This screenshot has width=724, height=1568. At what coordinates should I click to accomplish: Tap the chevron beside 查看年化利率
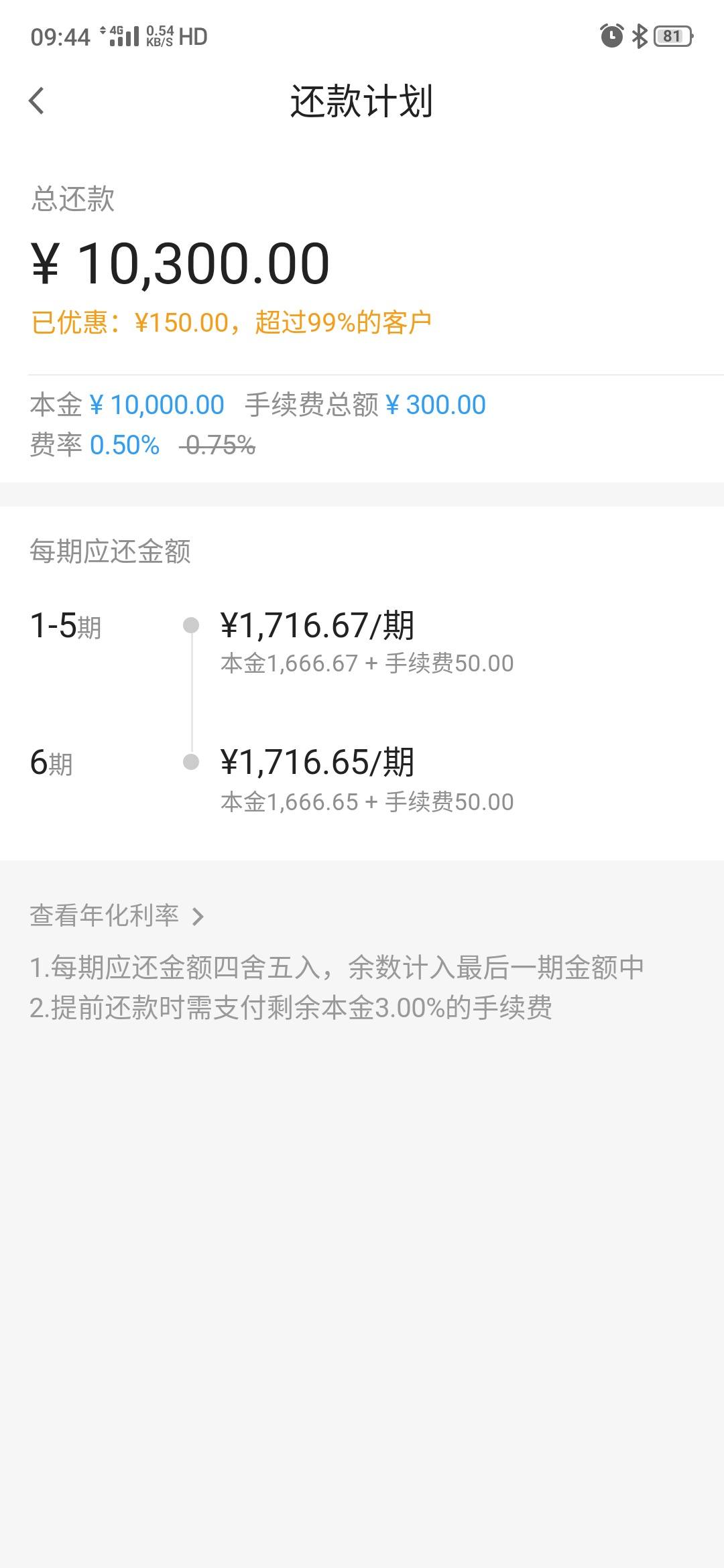198,916
